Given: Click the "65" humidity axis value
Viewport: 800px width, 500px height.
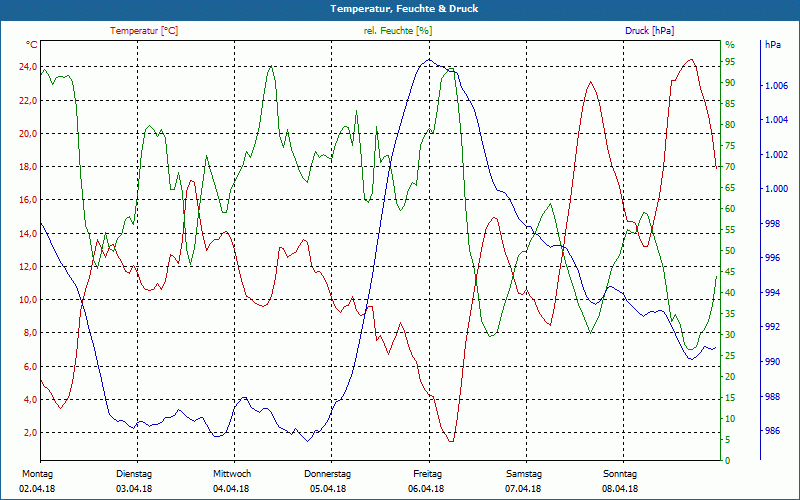Looking at the screenshot, I should click(730, 188).
